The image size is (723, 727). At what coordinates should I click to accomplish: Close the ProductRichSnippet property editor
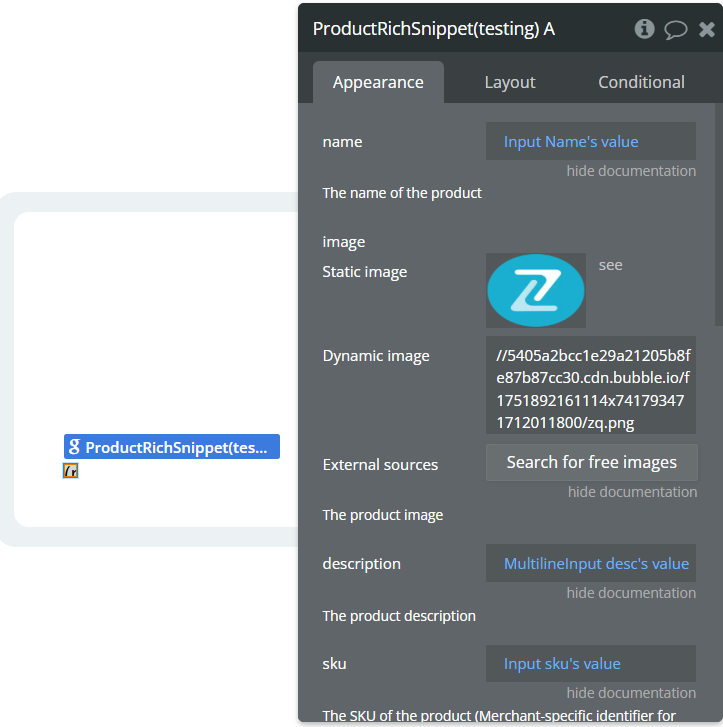[707, 29]
